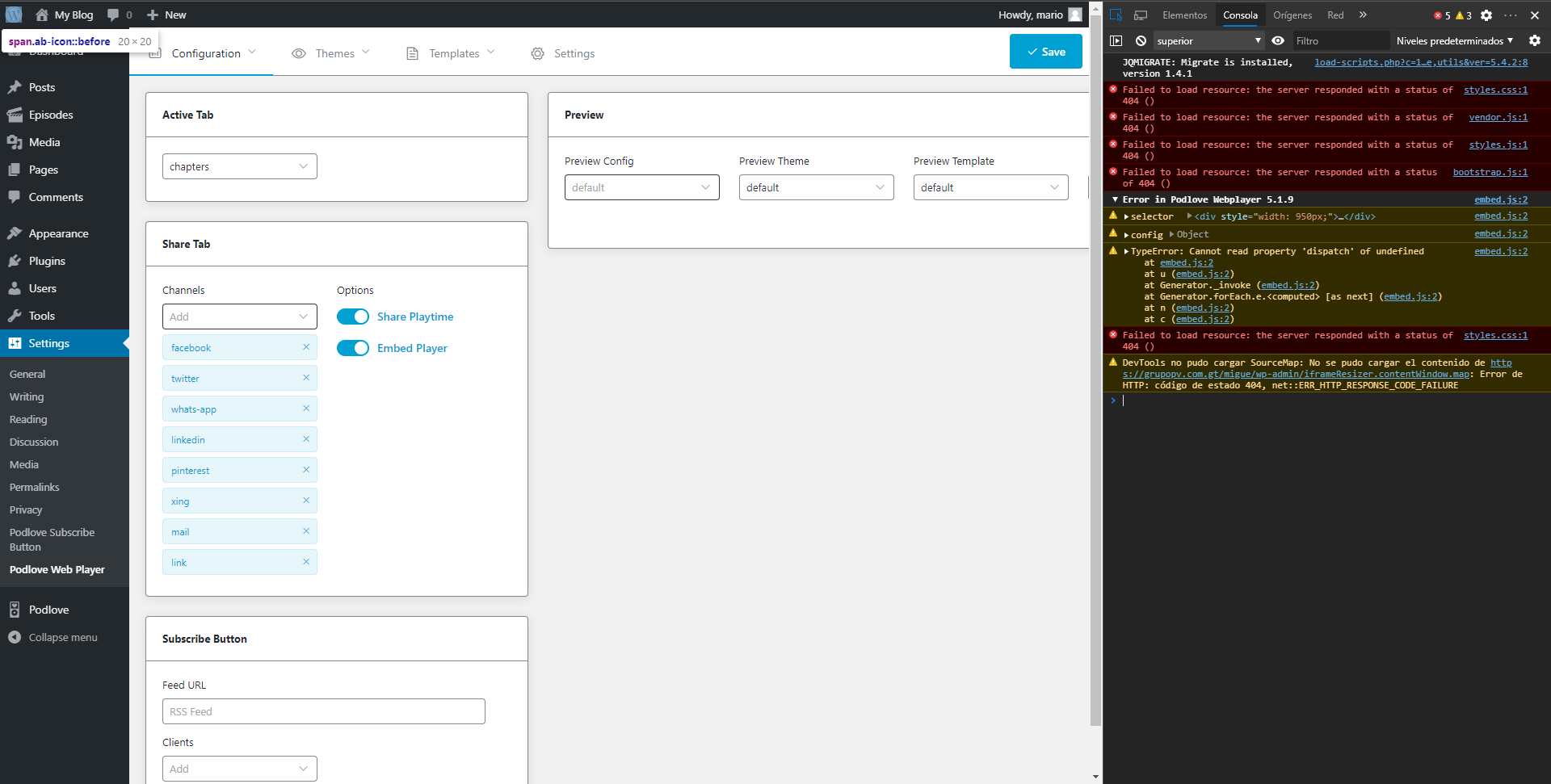This screenshot has width=1551, height=784.
Task: Activate DevTools inspect element icon
Action: [x=1116, y=15]
